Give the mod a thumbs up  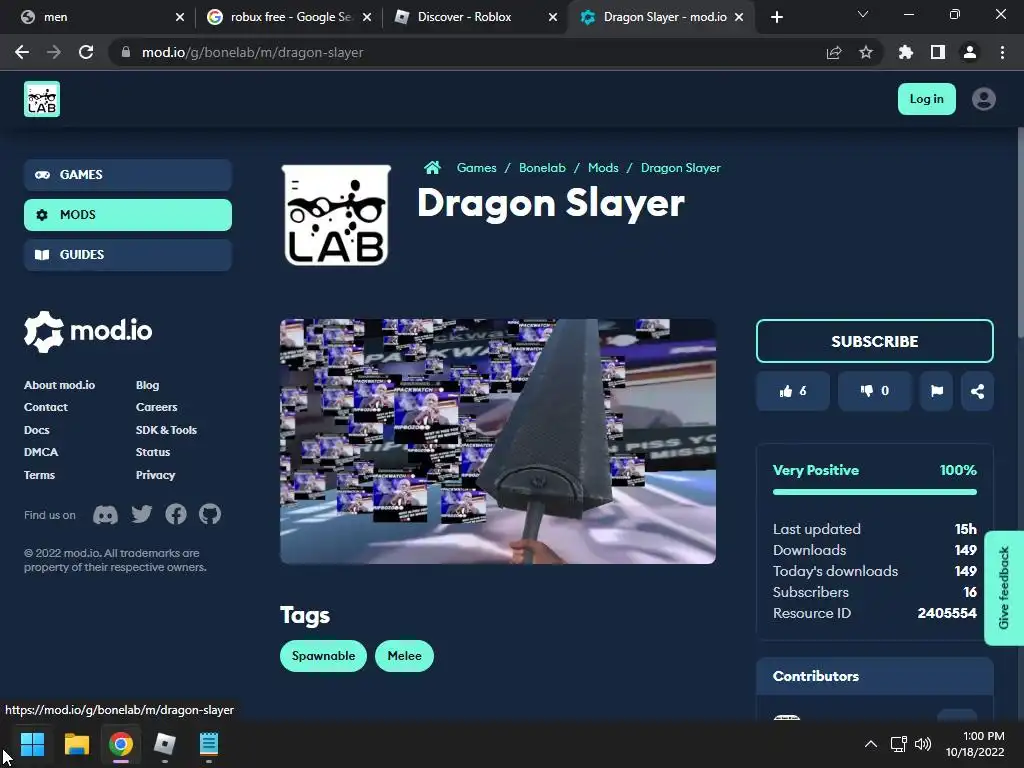pos(793,391)
